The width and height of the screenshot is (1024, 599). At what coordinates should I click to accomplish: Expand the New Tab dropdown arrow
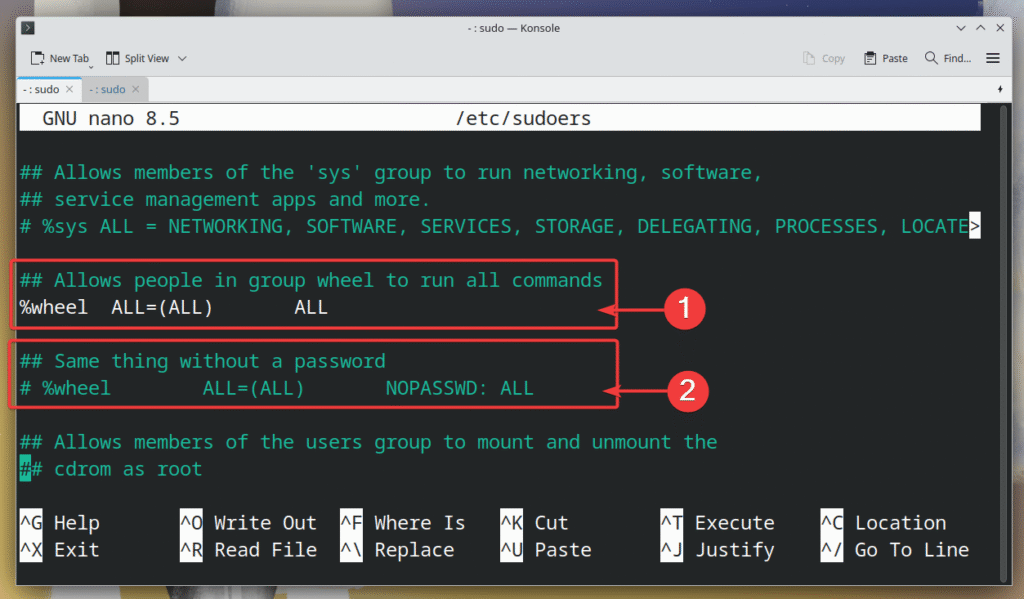[91, 63]
